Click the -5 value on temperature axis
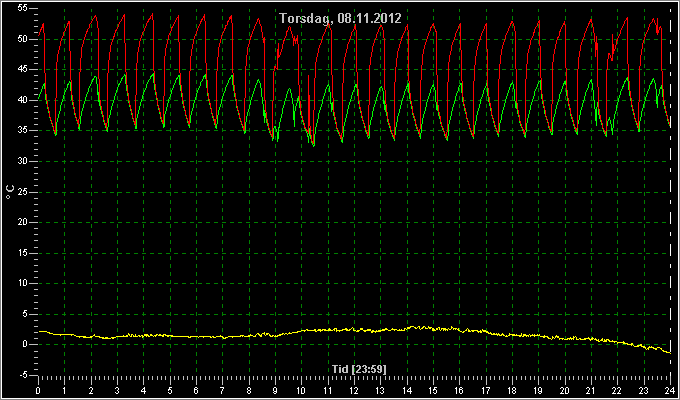This screenshot has height=400, width=680. [x=22, y=375]
